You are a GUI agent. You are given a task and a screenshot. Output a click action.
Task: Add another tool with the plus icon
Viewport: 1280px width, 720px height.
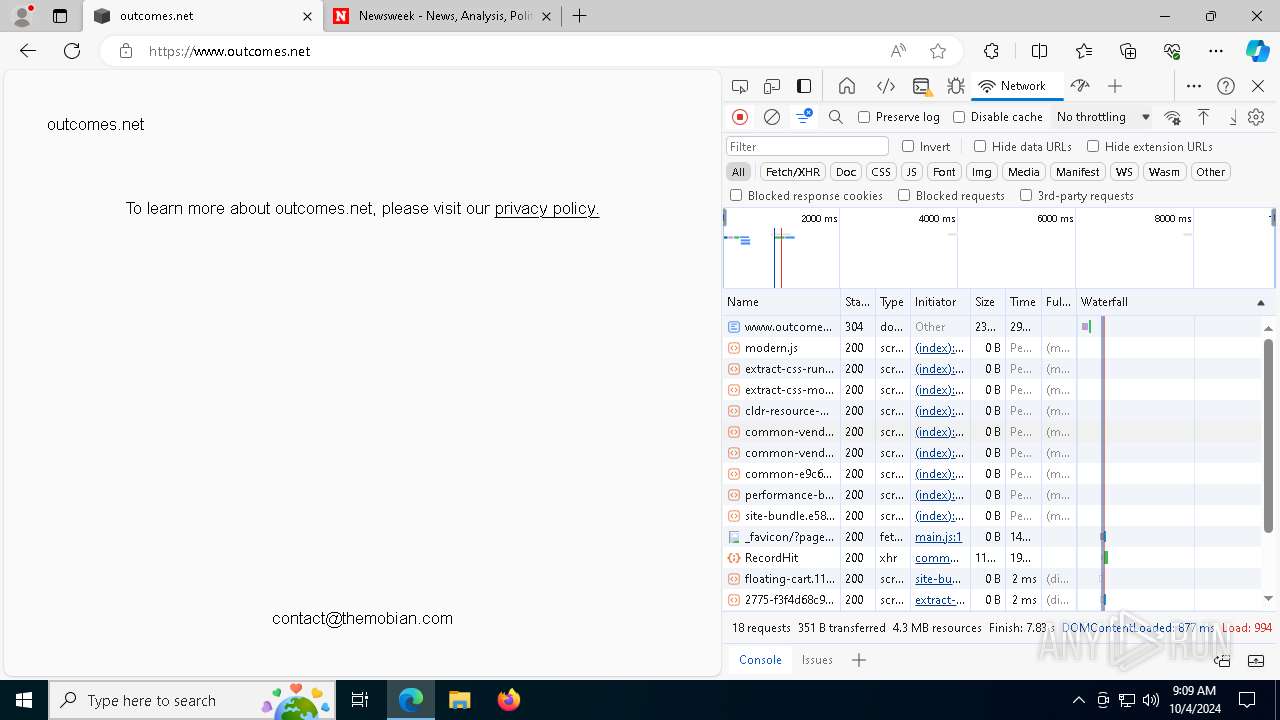coord(1115,86)
